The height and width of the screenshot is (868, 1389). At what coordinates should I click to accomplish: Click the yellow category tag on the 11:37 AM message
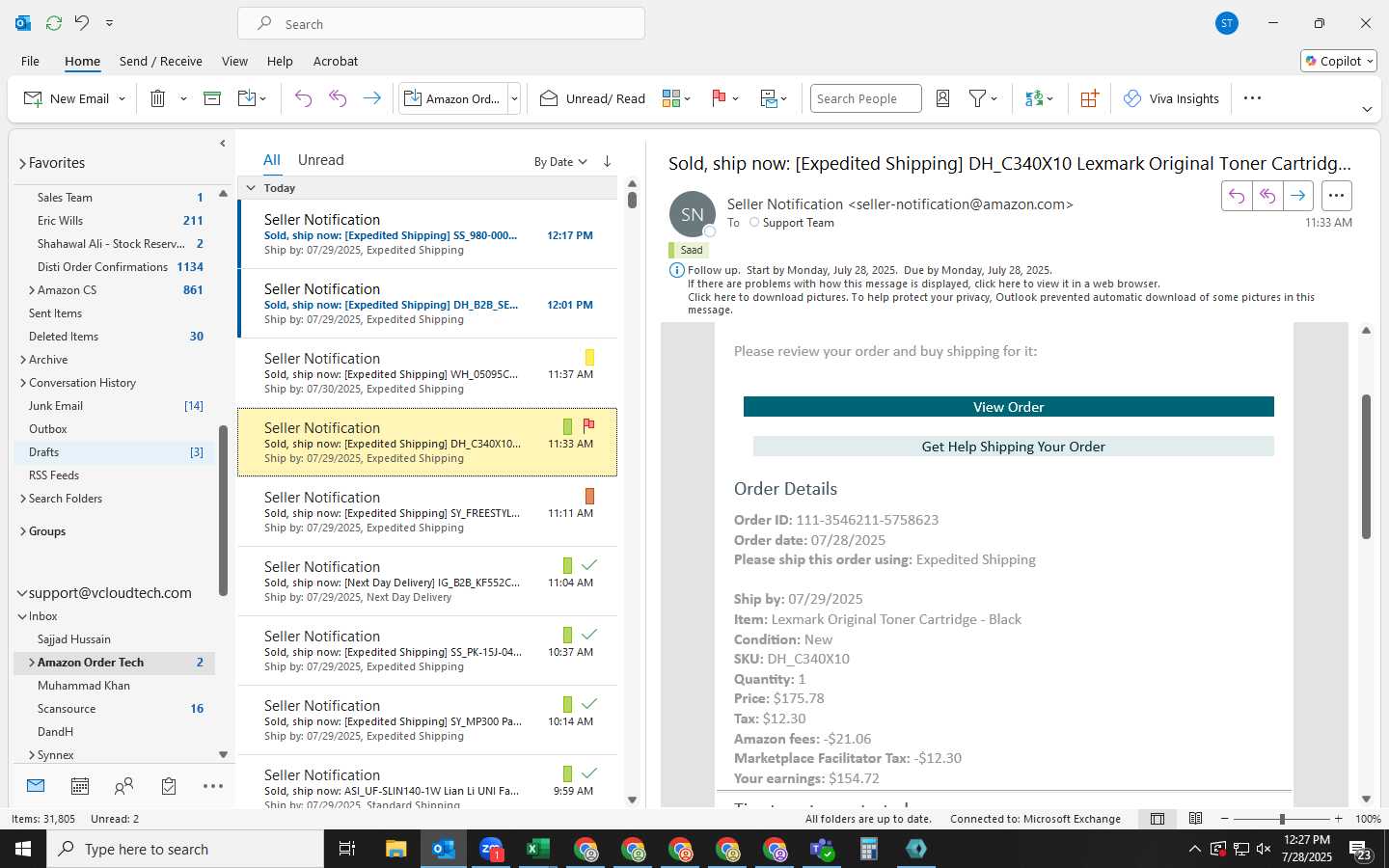(589, 357)
